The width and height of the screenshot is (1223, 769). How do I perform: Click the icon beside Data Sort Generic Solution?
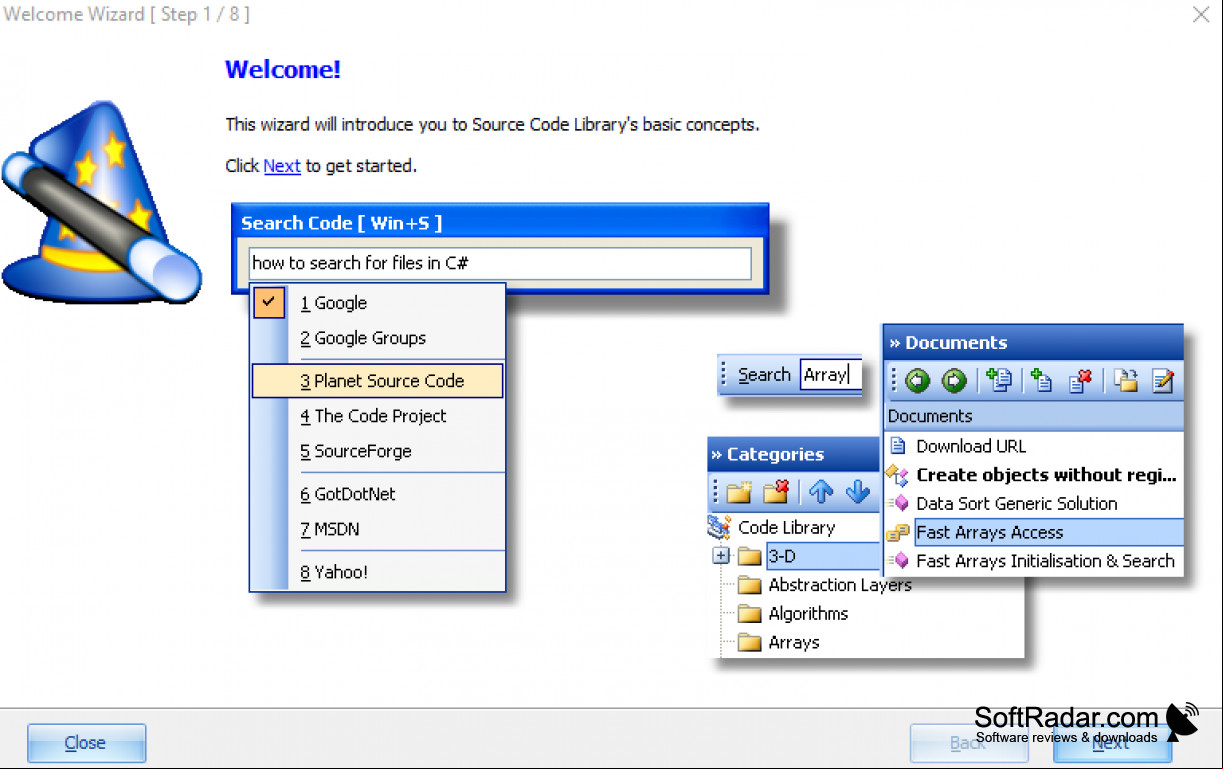tap(897, 504)
